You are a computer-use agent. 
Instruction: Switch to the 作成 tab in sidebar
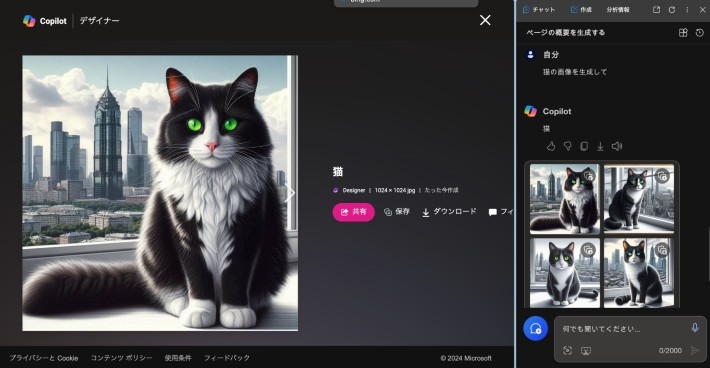[581, 10]
